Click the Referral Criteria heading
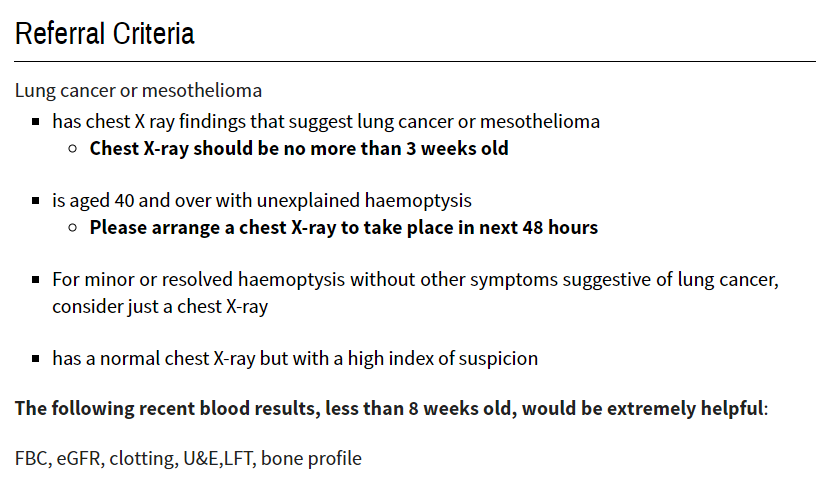Screen dimensions: 823x493 click(104, 34)
